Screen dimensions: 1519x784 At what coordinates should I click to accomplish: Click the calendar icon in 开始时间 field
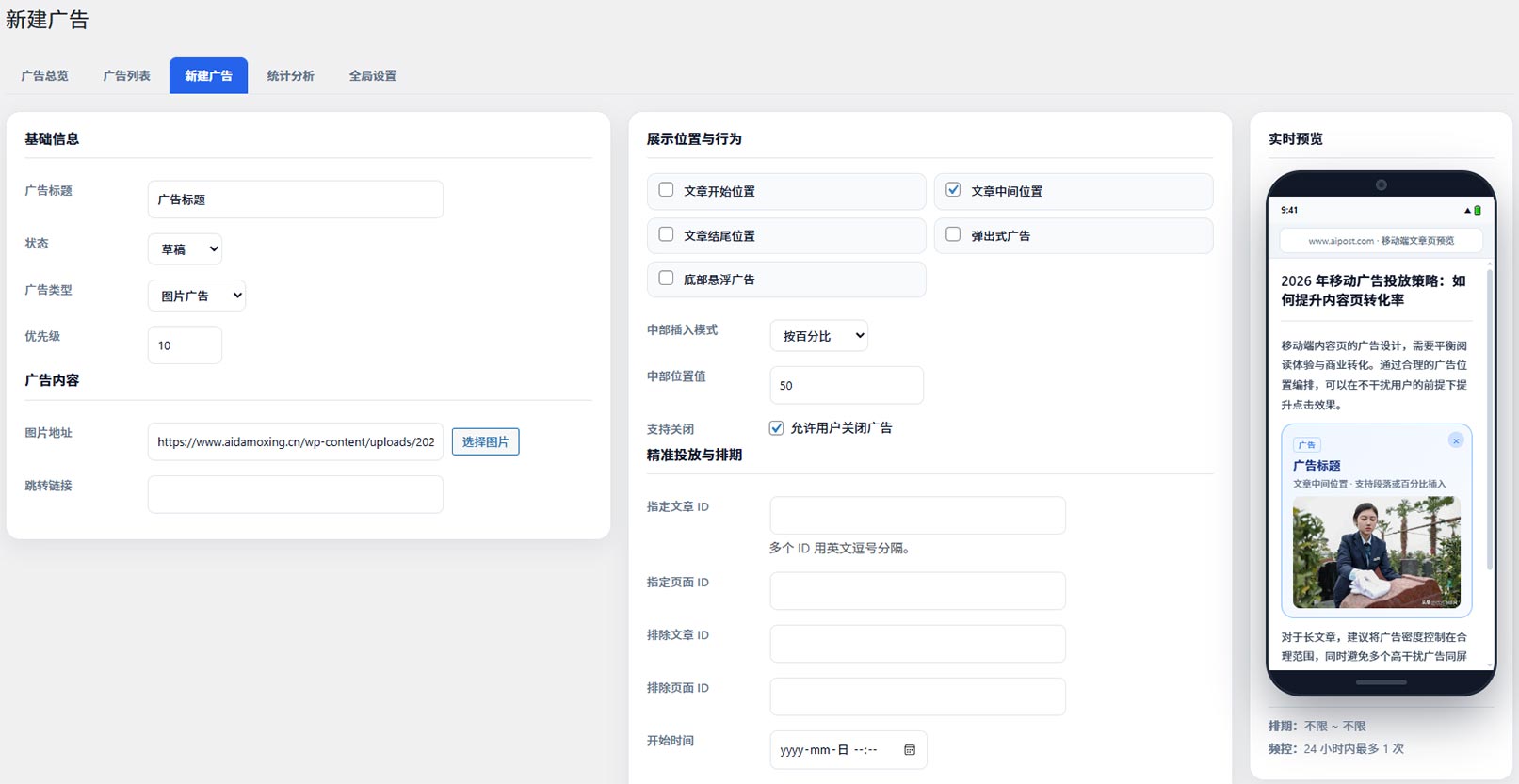click(x=910, y=750)
